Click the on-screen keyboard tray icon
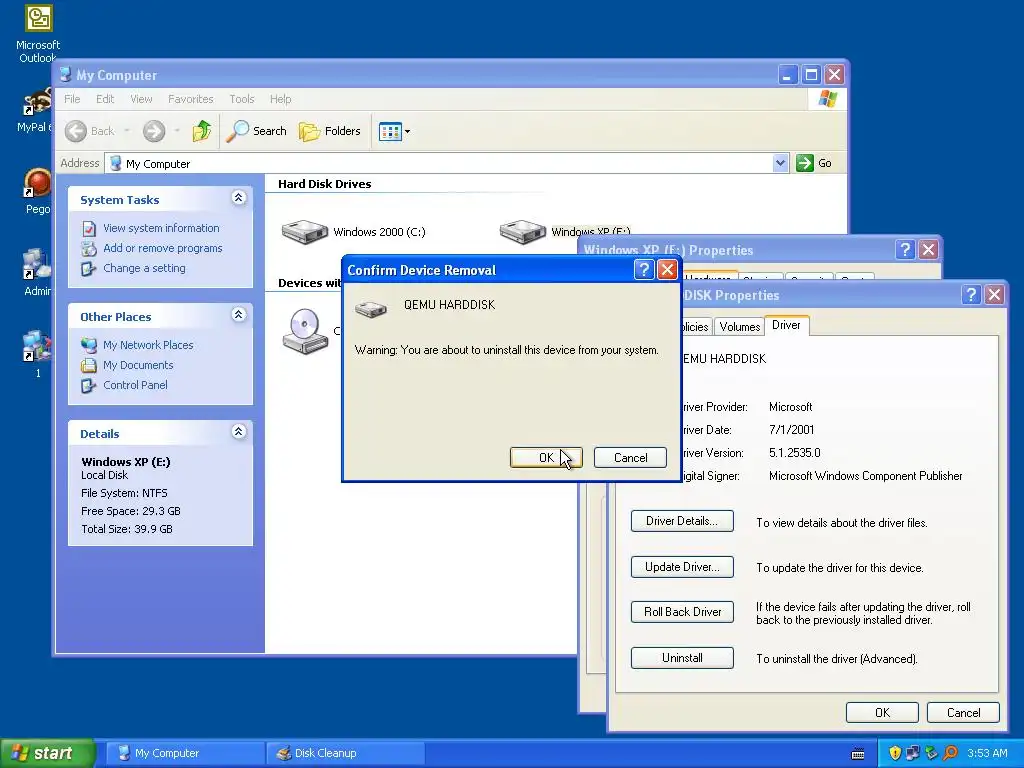The width and height of the screenshot is (1024, 768). 858,754
